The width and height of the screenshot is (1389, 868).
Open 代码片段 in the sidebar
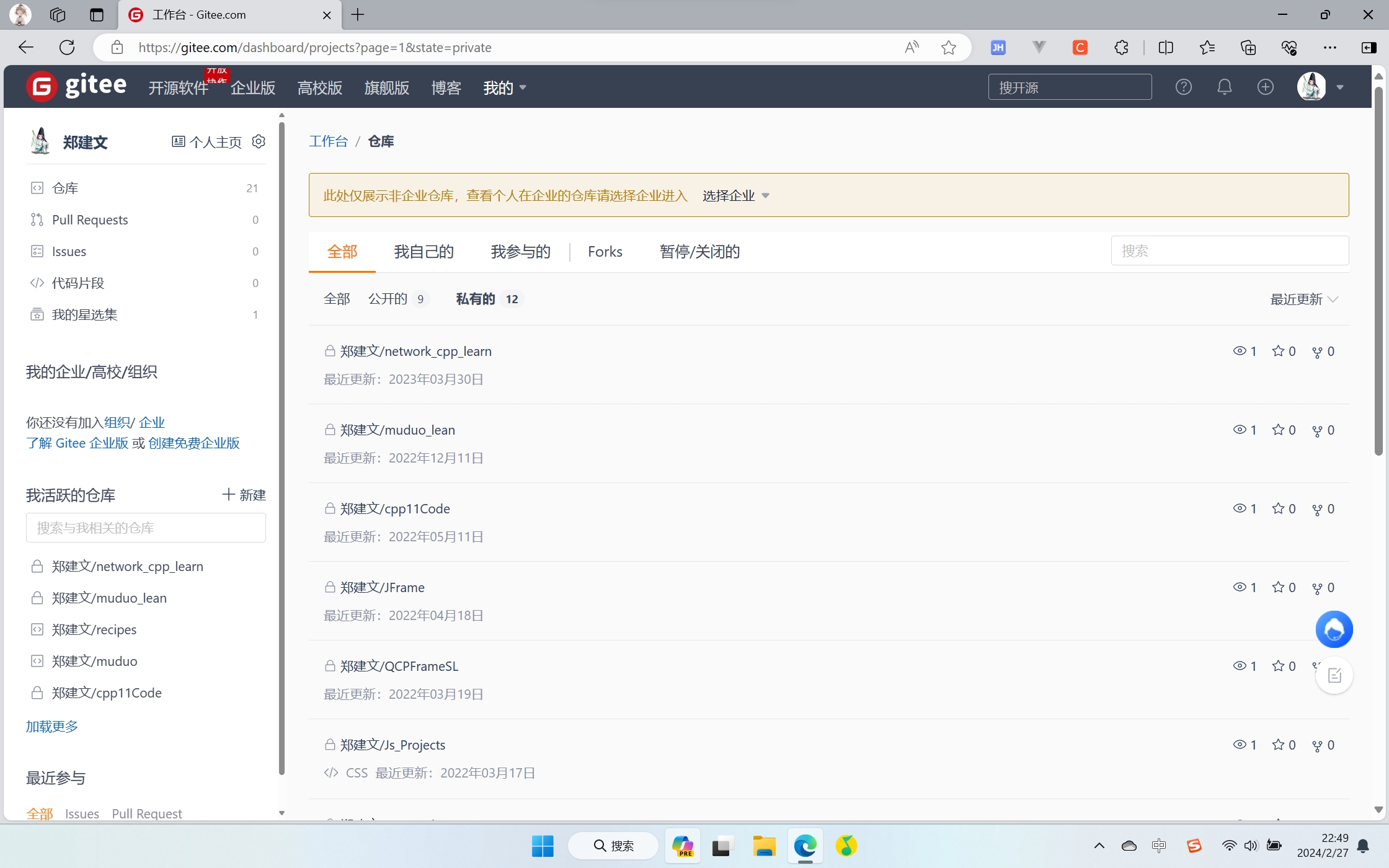pos(146,283)
